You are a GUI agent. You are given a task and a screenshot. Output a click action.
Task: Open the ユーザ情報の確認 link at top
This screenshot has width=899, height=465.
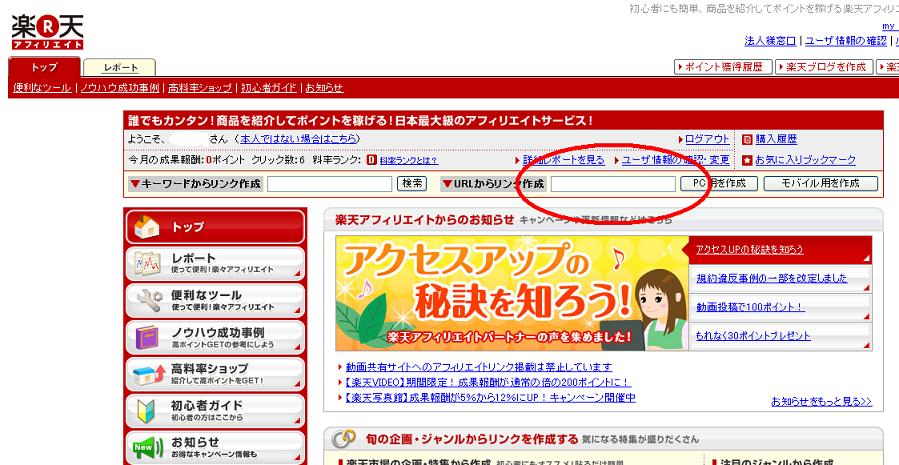coord(846,41)
